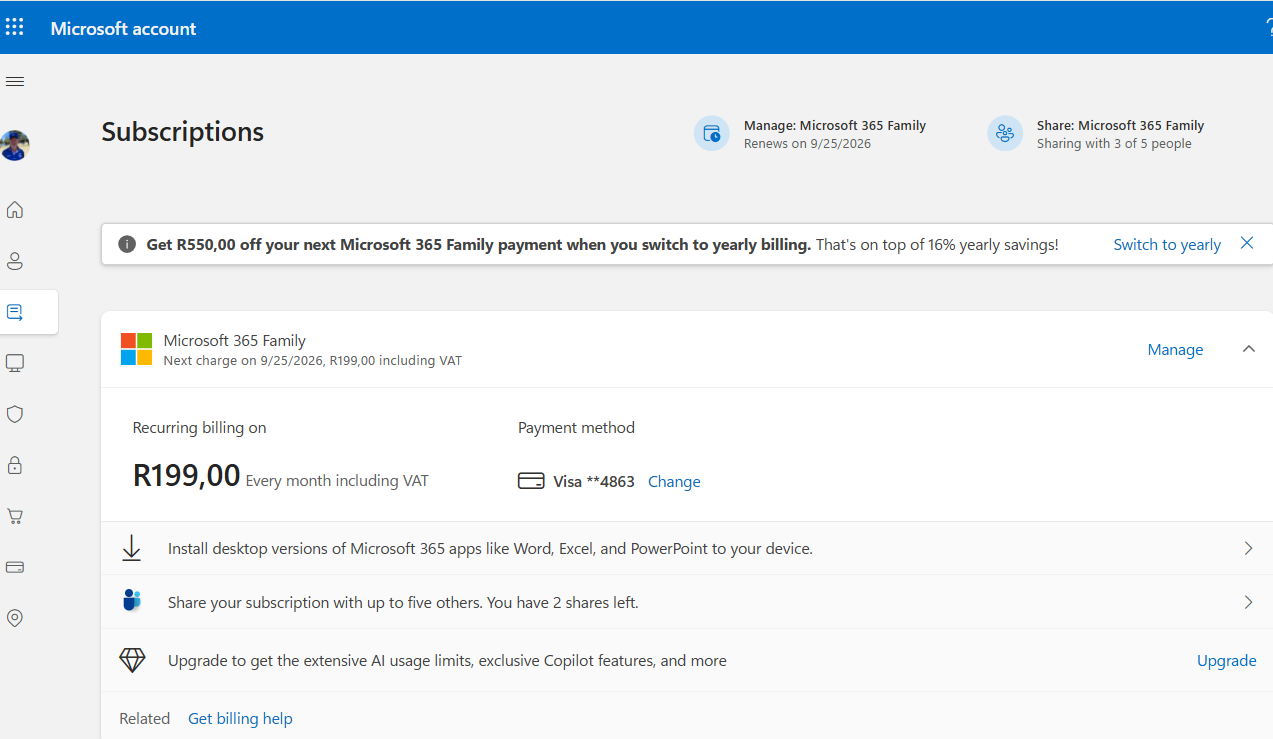
Task: Click the Payment method label
Action: 576,428
